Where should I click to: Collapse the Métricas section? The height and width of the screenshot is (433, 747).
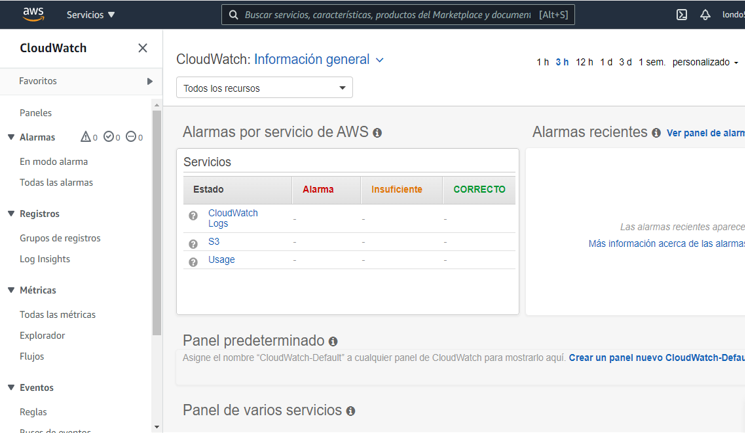coord(11,290)
